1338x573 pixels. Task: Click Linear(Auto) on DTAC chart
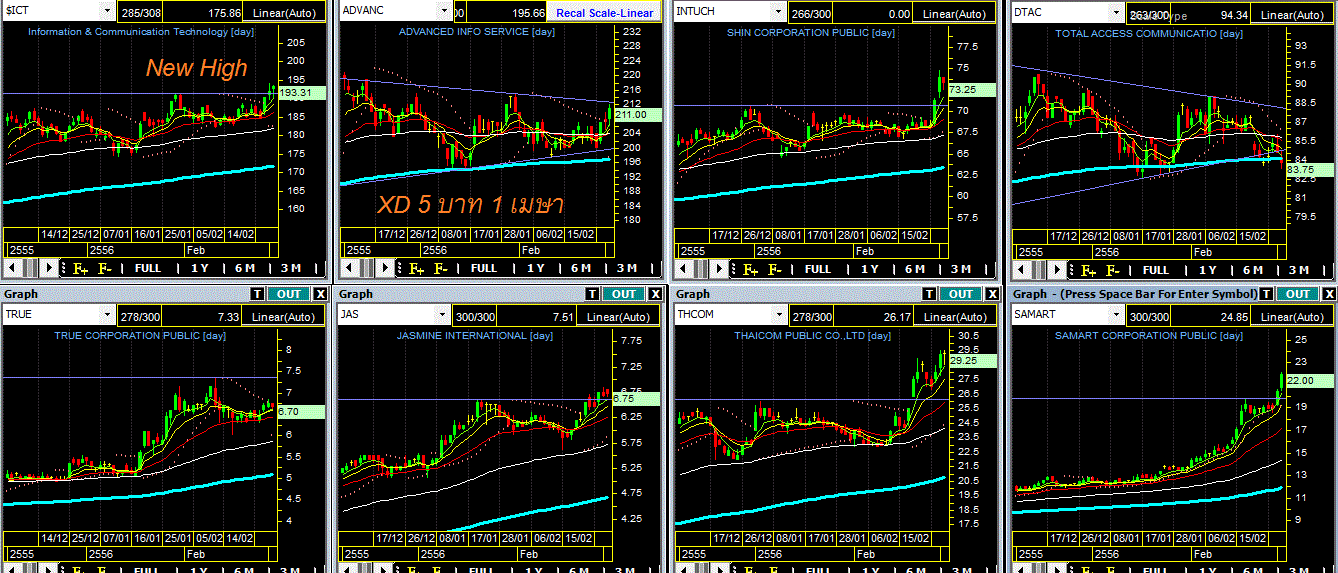[x=1292, y=14]
